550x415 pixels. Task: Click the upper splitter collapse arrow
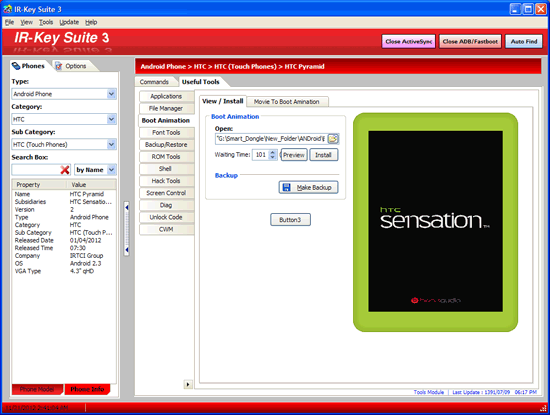point(127,207)
